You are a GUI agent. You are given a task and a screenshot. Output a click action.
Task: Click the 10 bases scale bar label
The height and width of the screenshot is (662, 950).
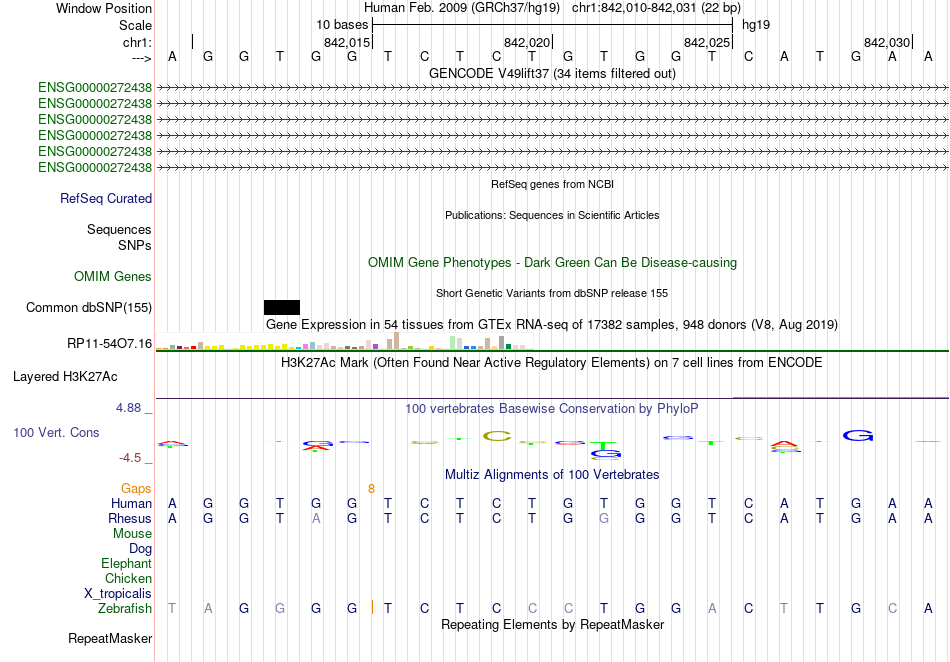(x=342, y=25)
